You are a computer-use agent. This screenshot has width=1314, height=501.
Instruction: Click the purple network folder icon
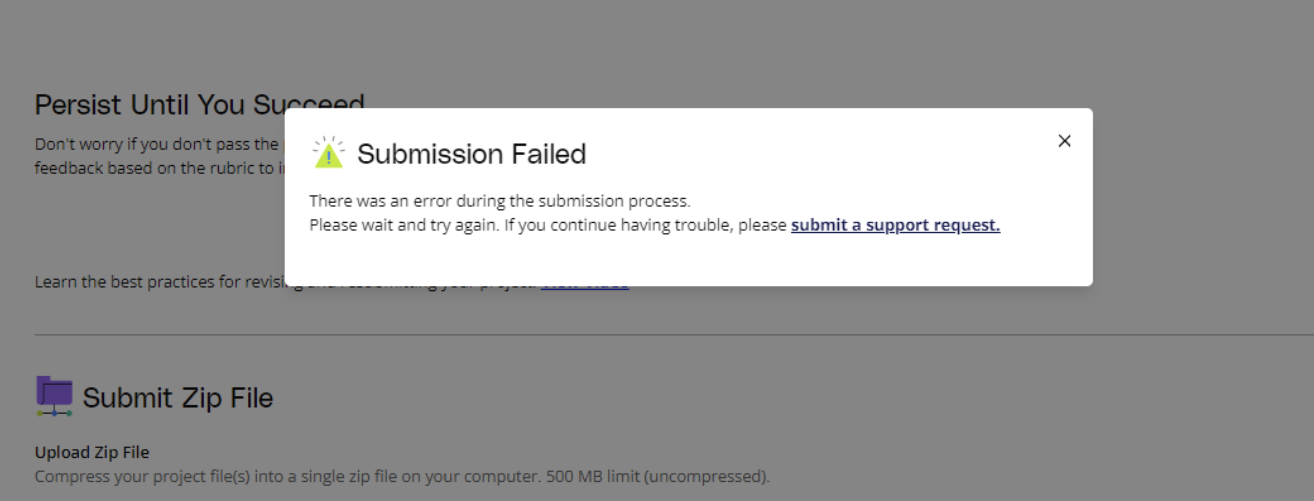[54, 396]
